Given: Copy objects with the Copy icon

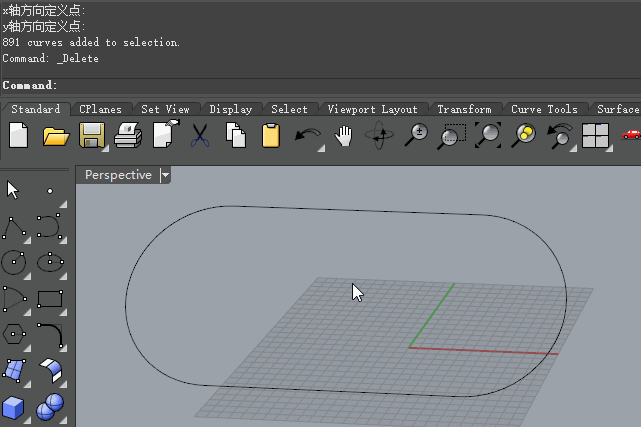Looking at the screenshot, I should [x=236, y=135].
